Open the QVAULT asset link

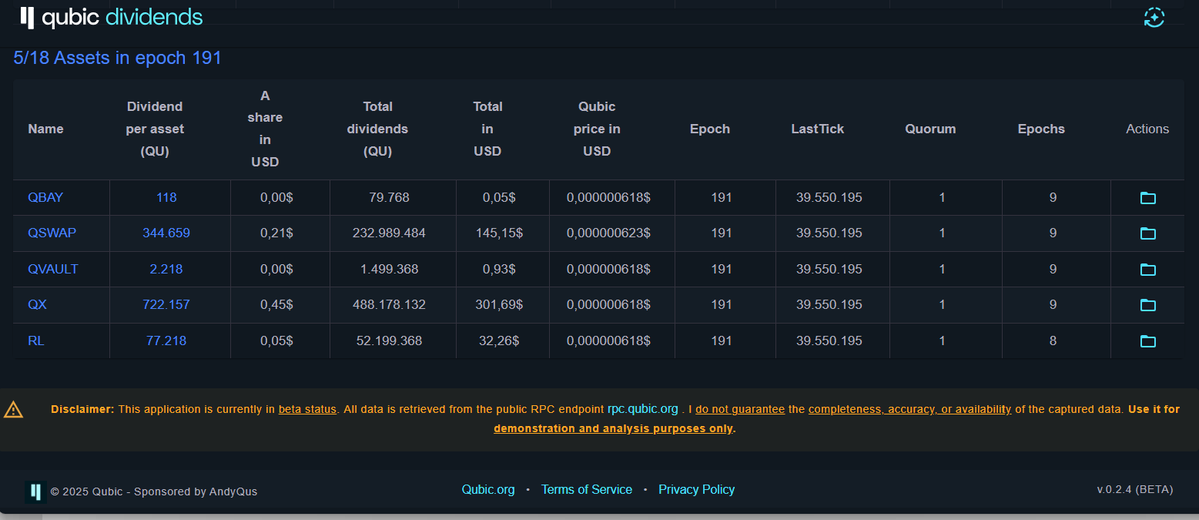pos(53,268)
